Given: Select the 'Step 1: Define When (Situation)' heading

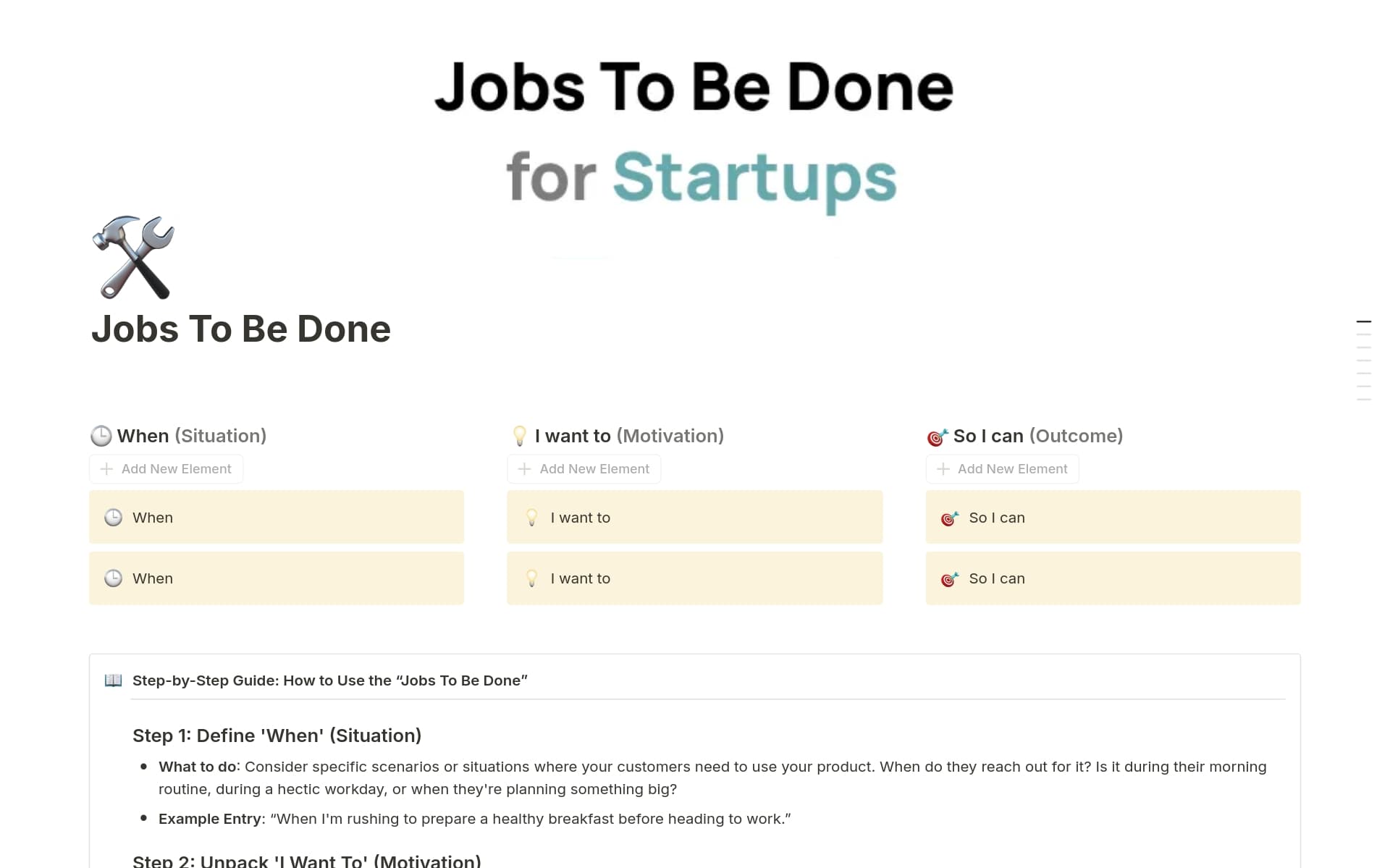Looking at the screenshot, I should pos(277,735).
